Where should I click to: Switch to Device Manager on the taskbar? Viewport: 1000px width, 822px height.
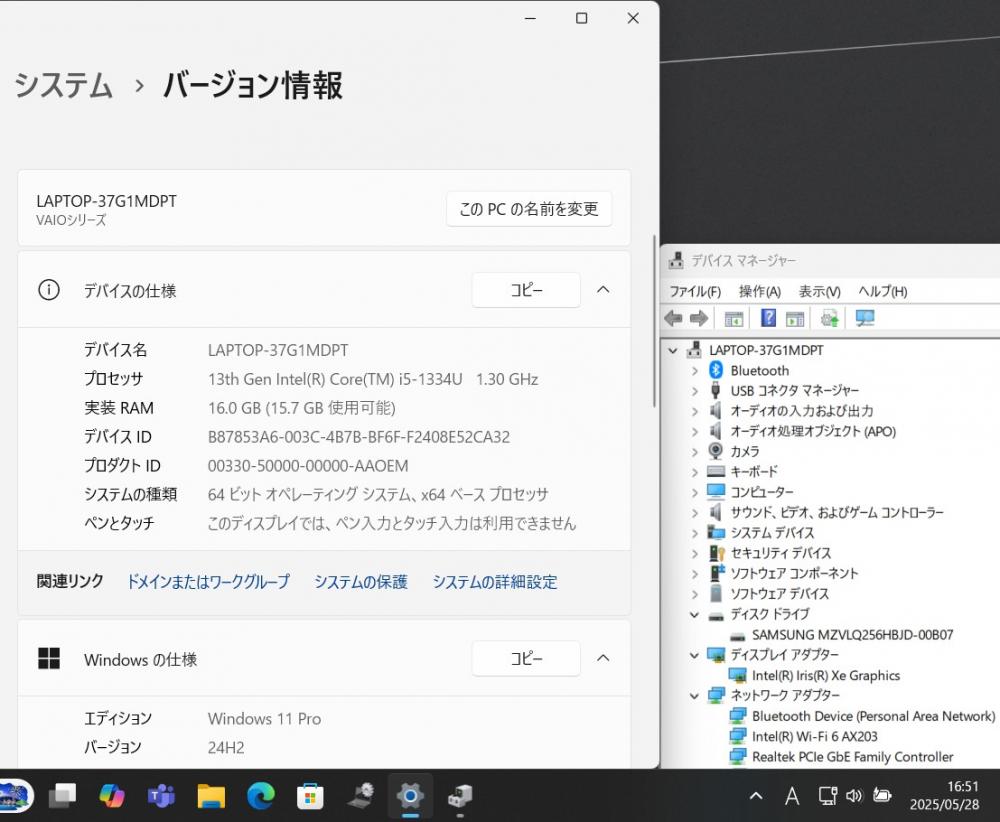pos(460,795)
